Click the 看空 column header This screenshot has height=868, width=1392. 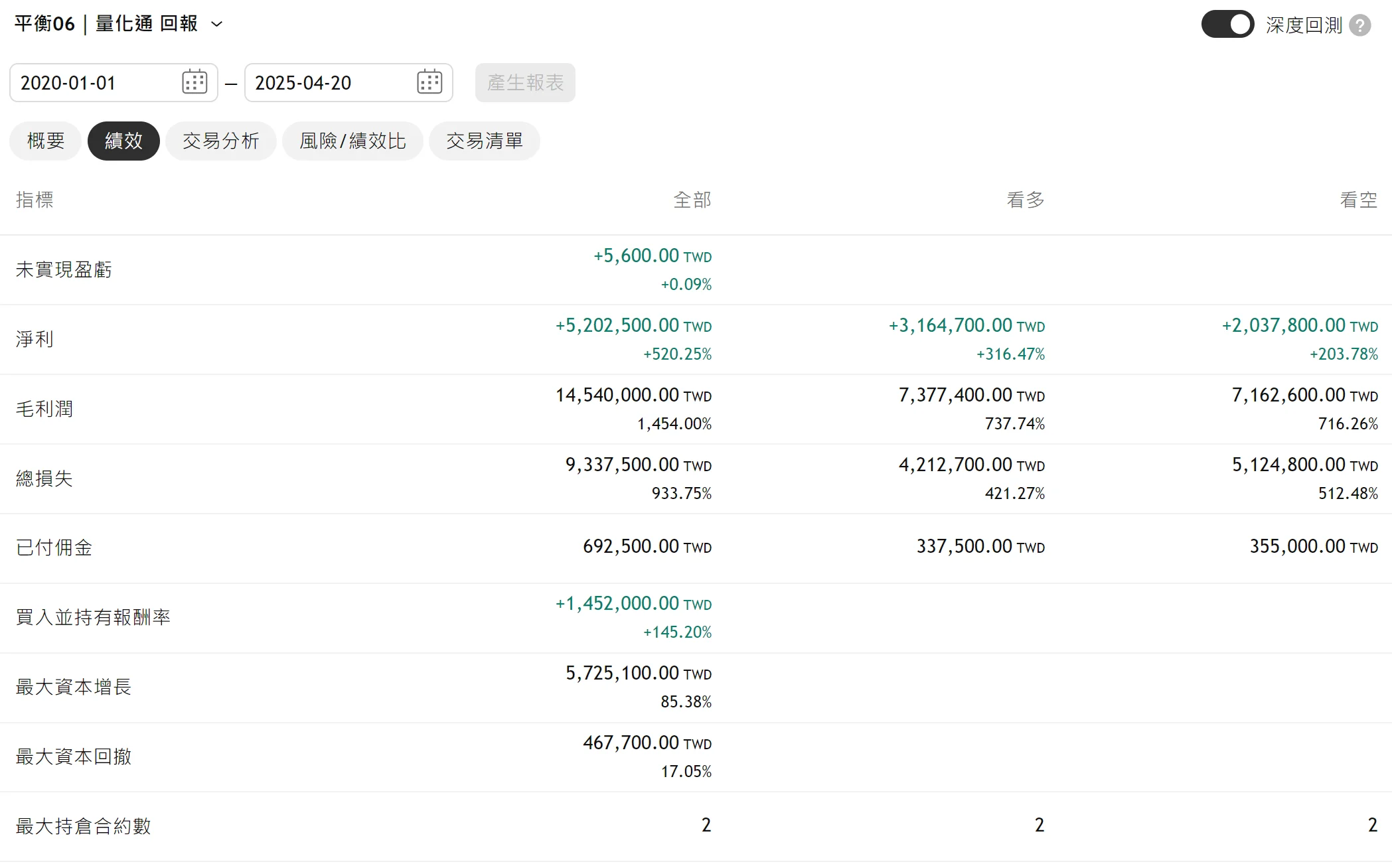[1359, 200]
